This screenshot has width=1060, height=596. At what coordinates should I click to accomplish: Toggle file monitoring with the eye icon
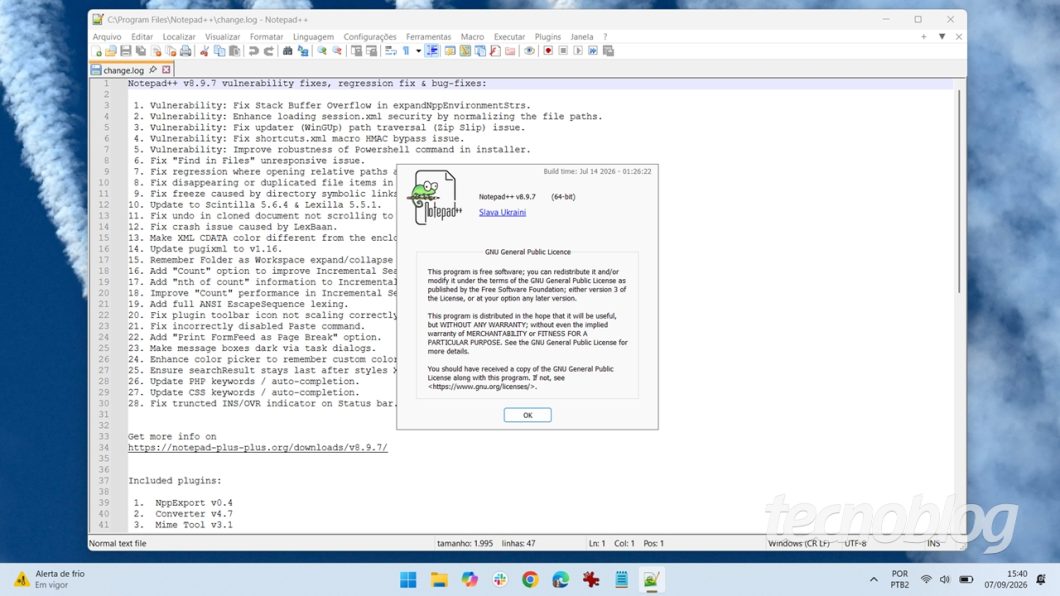click(529, 51)
